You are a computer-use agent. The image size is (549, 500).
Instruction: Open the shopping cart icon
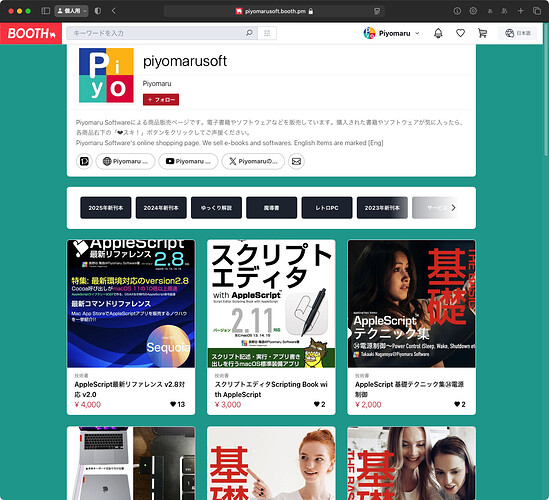pyautogui.click(x=482, y=33)
